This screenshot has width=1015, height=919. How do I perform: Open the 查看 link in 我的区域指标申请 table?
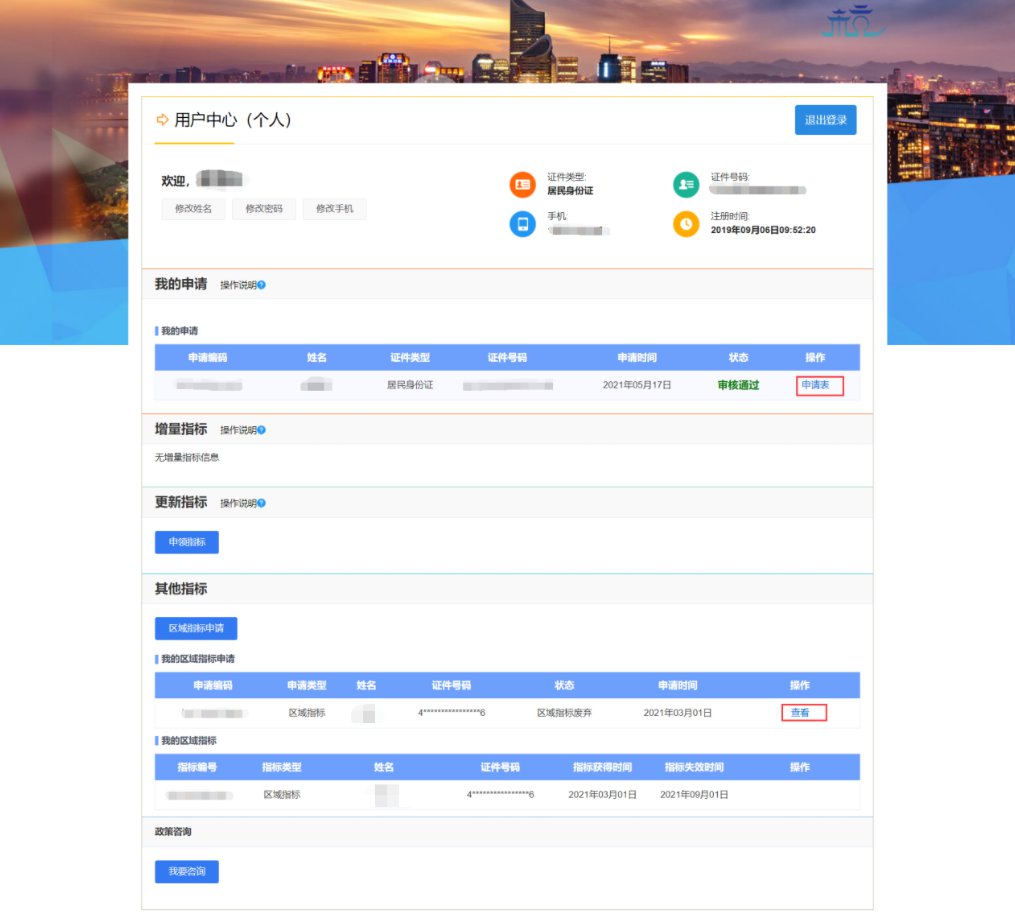click(800, 713)
